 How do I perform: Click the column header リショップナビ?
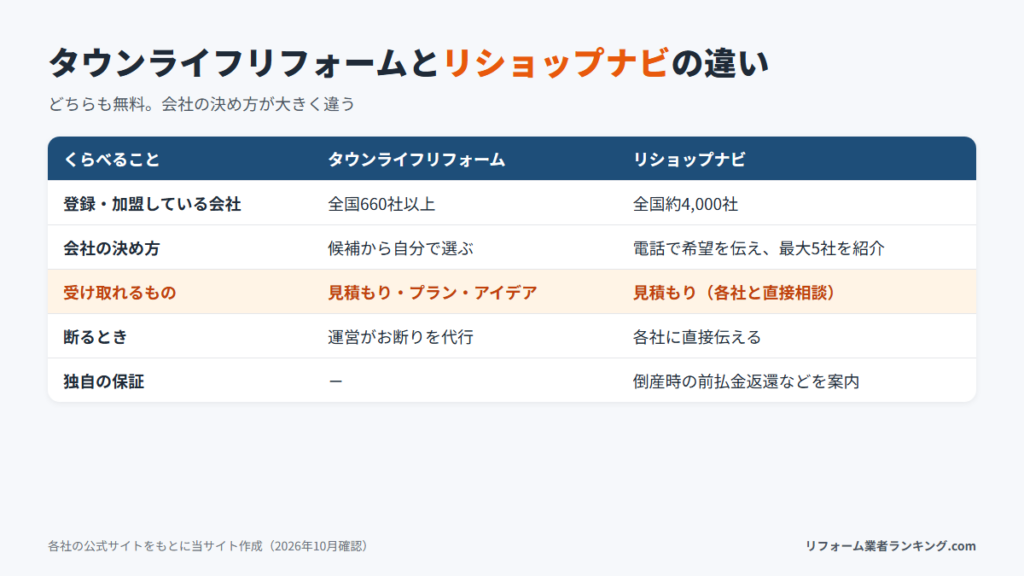688,159
